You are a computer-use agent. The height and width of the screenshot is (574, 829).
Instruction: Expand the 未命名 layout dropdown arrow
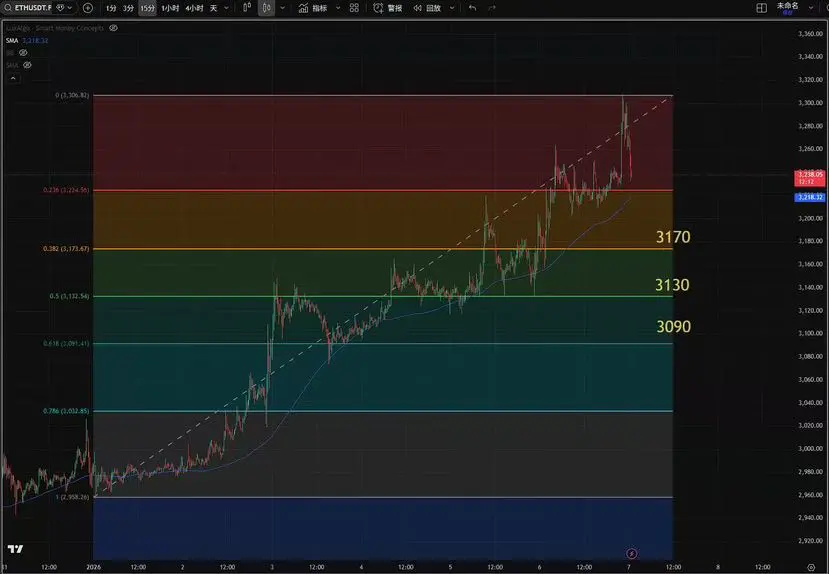811,8
